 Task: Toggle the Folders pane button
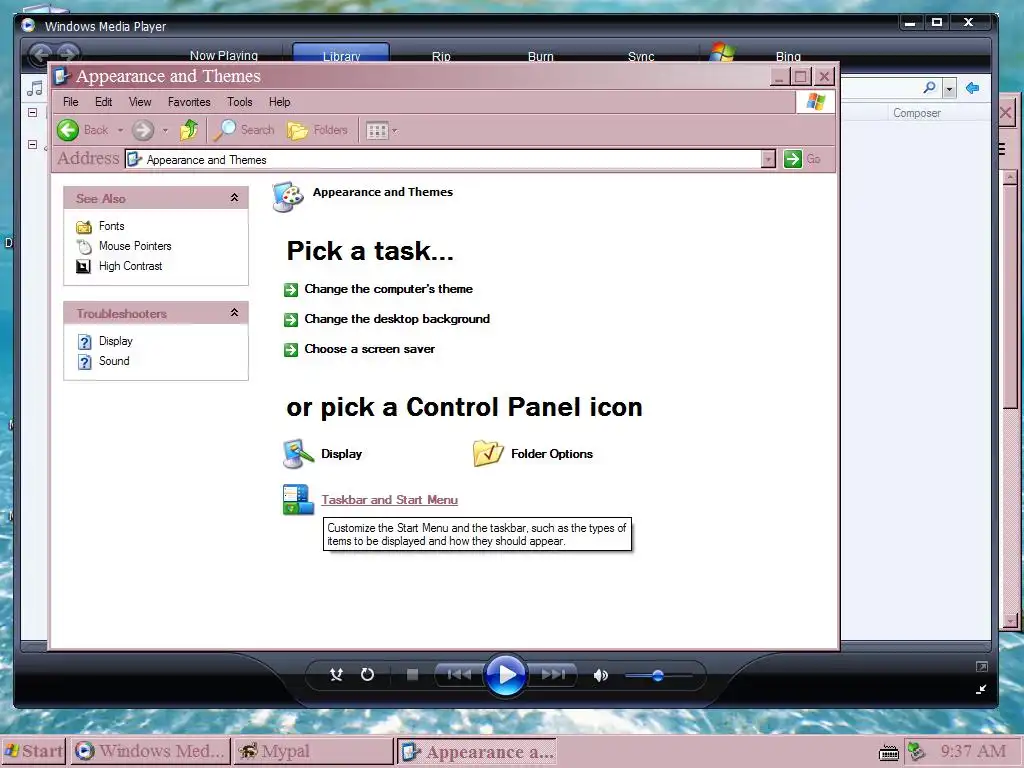point(317,130)
